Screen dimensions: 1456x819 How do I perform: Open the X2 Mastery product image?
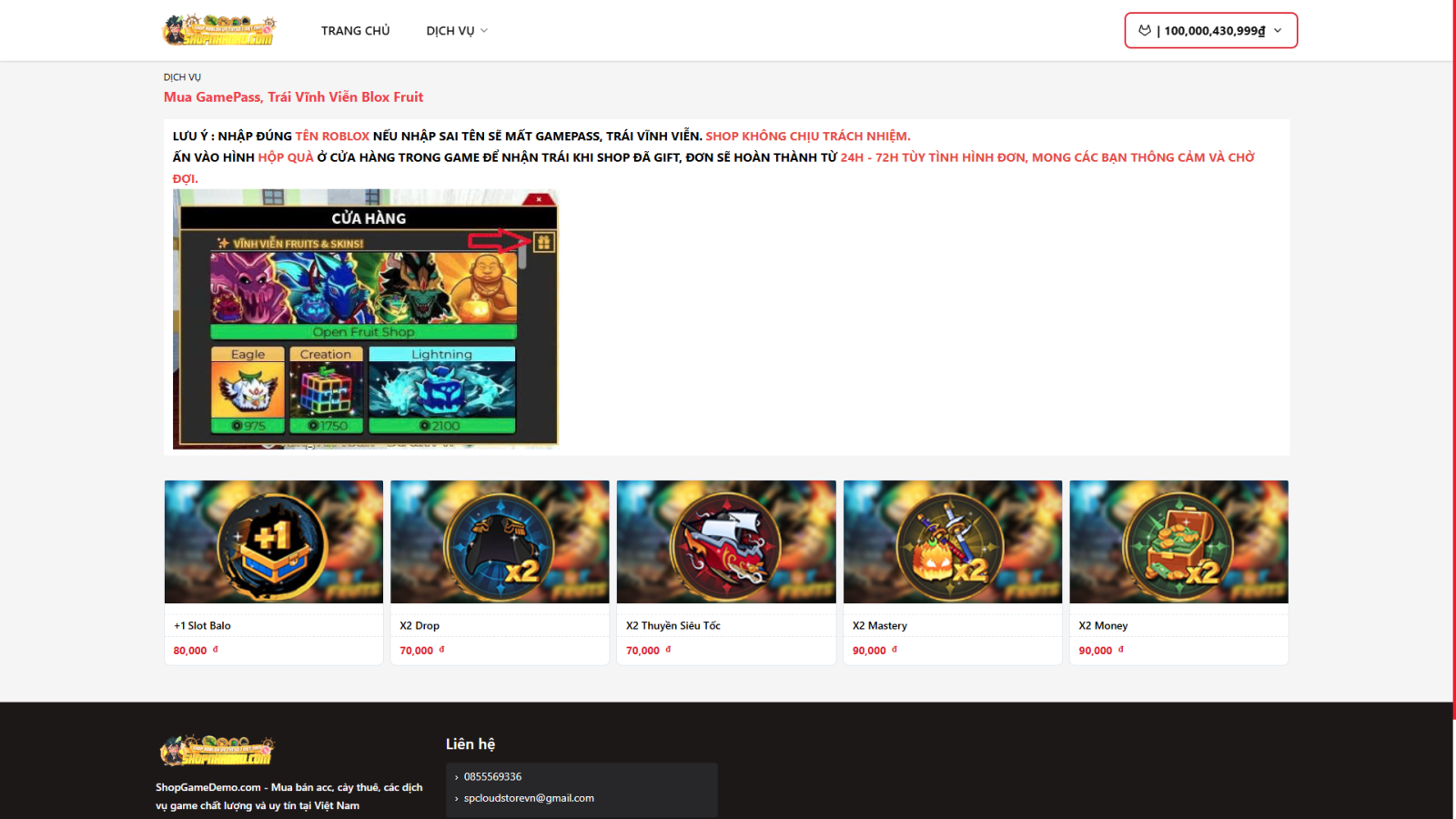[x=953, y=541]
